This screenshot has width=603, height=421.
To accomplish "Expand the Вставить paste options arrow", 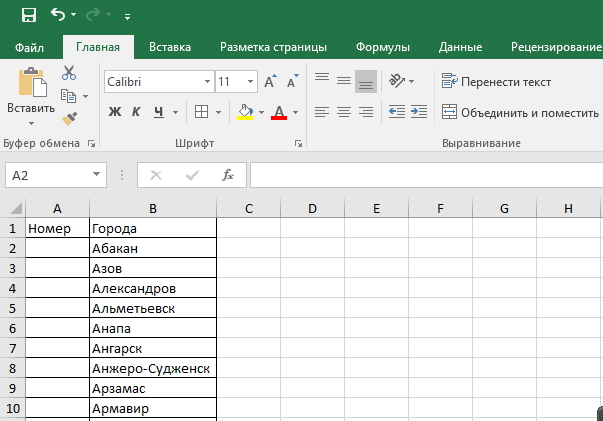I will click(x=31, y=123).
